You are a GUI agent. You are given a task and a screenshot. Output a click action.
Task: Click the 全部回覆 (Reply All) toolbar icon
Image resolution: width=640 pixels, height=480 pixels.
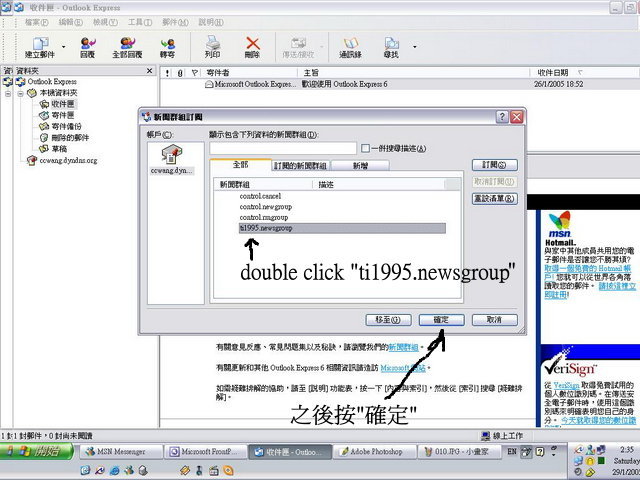[127, 44]
